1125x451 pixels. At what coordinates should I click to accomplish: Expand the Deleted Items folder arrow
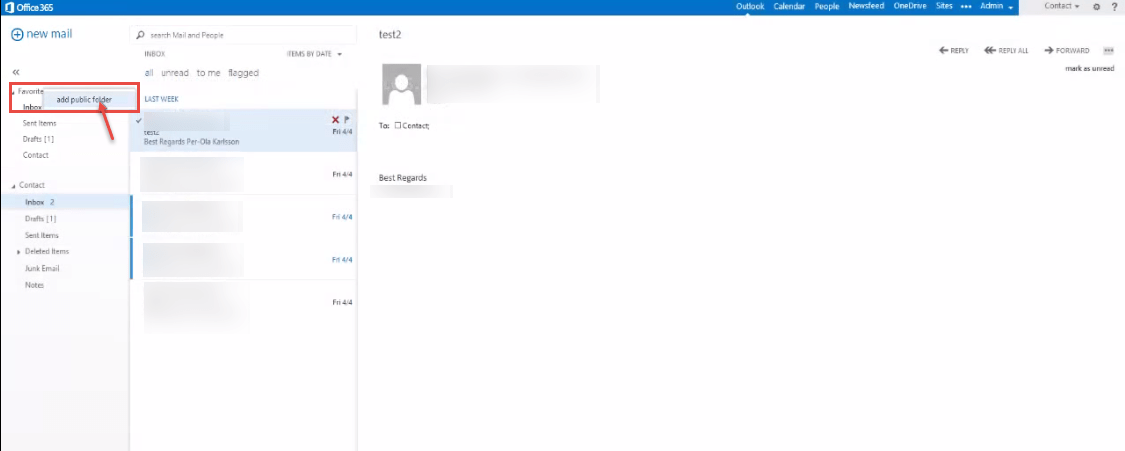pos(19,252)
